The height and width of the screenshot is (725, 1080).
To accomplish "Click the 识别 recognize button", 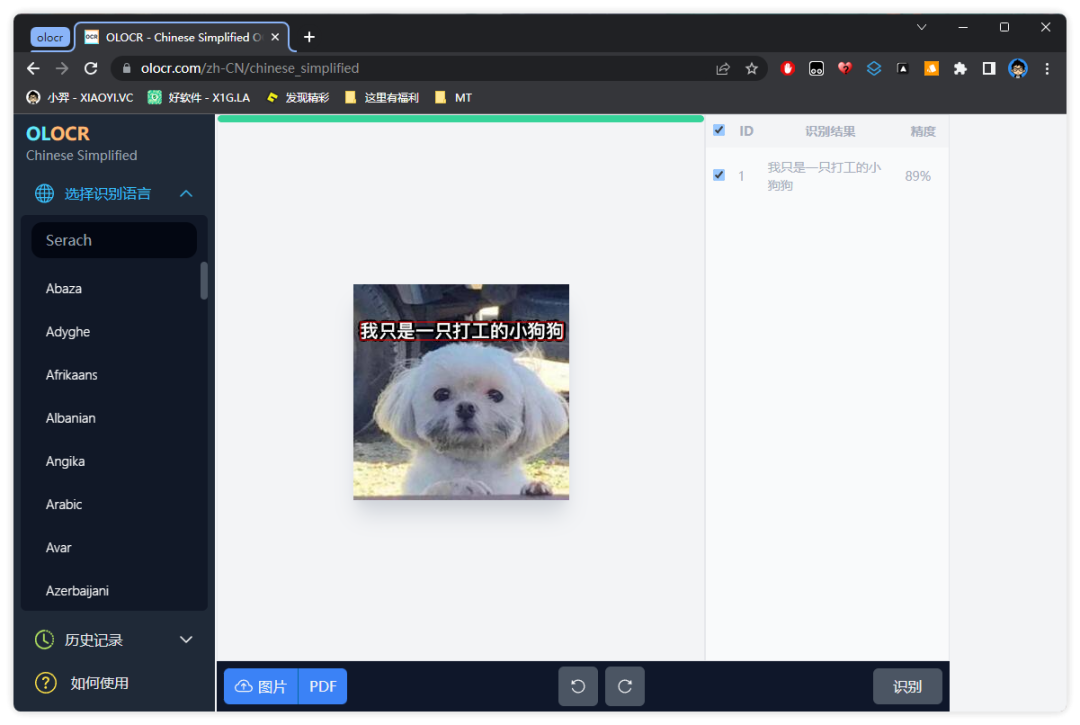I will [907, 687].
